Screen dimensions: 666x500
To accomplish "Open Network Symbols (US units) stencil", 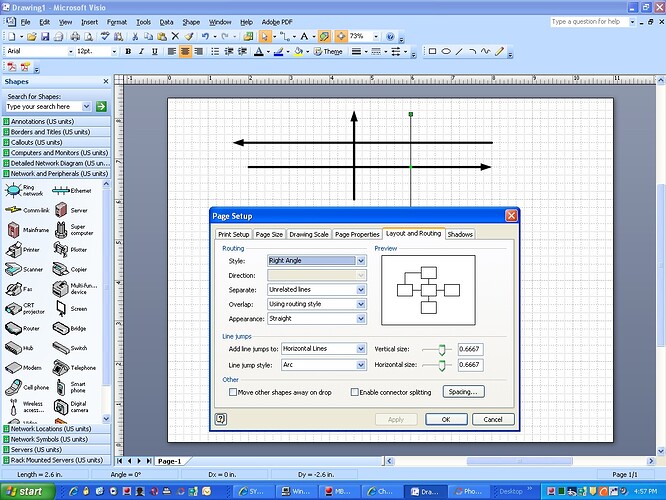I will (x=56, y=439).
